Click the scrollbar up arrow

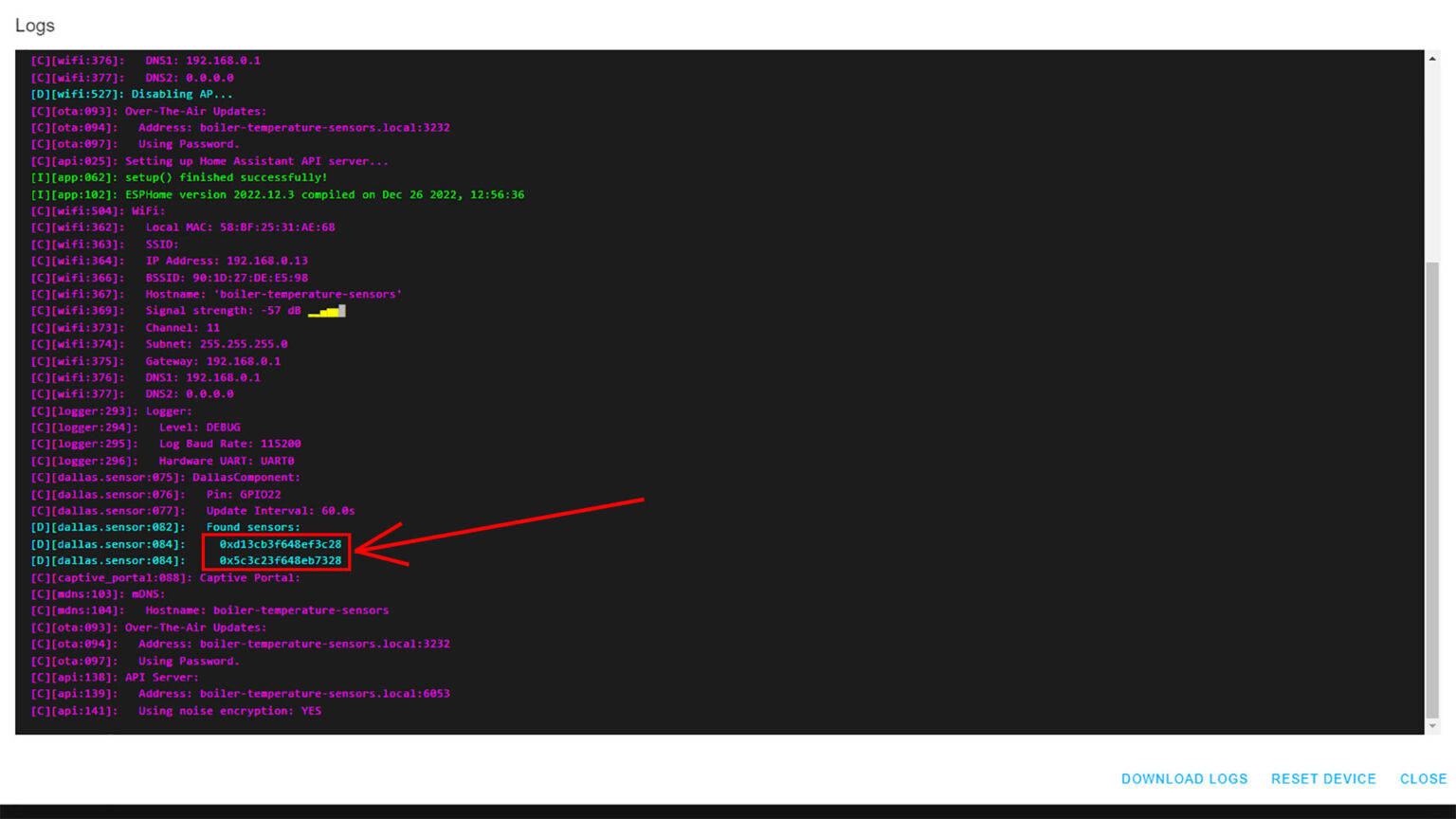point(1432,59)
